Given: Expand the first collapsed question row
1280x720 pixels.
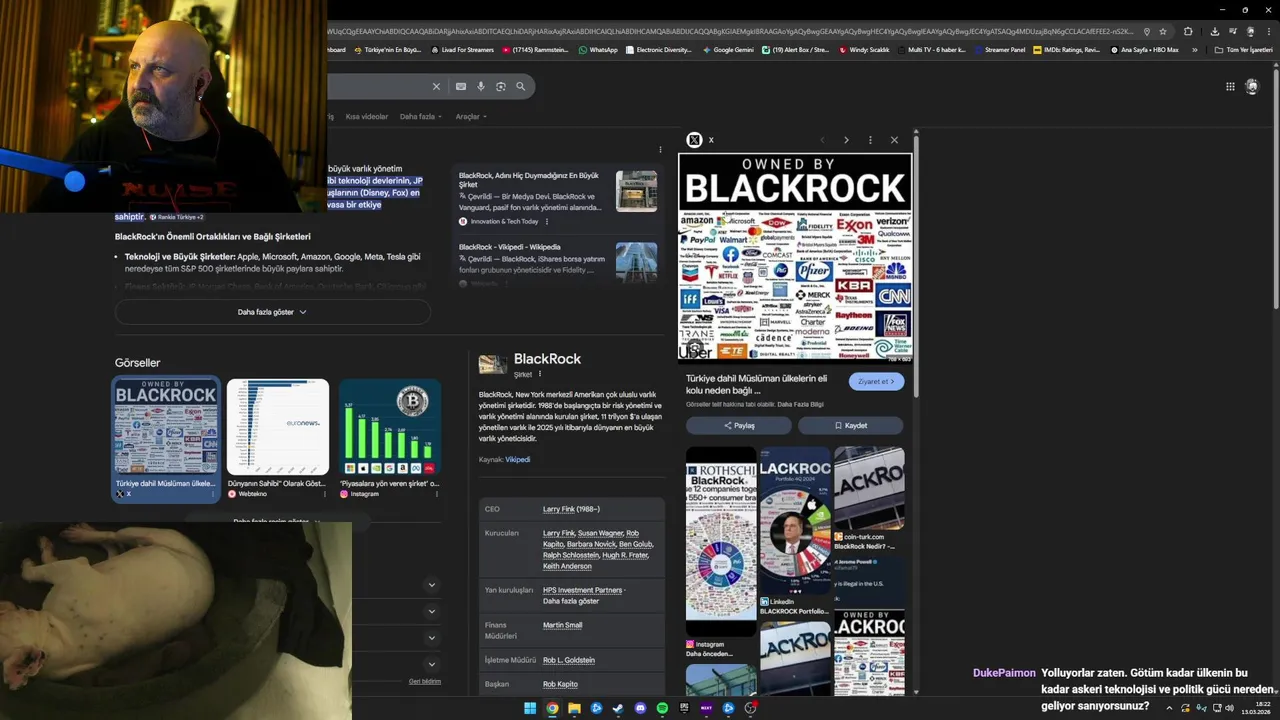Looking at the screenshot, I should 432,585.
